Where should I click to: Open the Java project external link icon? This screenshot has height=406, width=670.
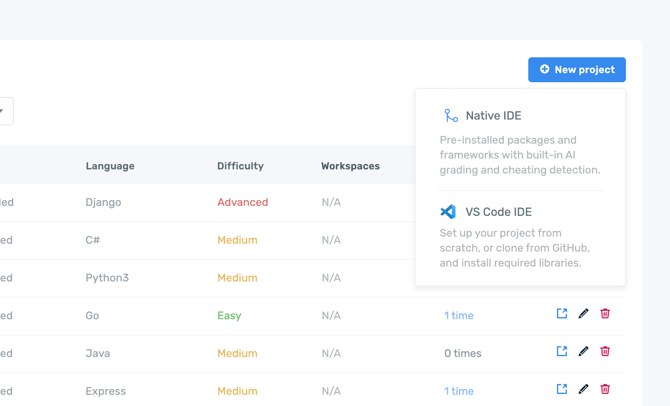(562, 352)
